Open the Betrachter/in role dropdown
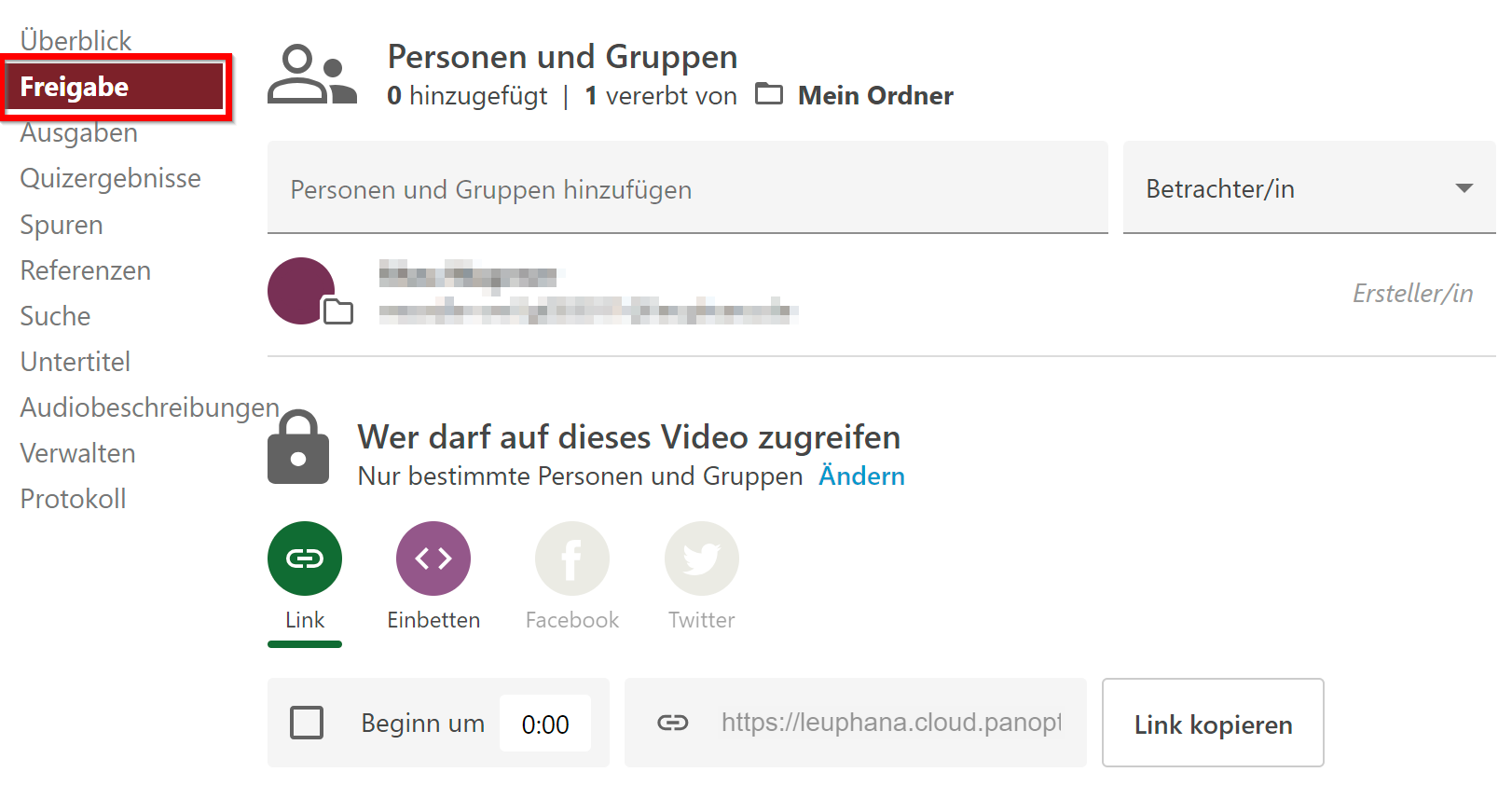Image resolution: width=1512 pixels, height=786 pixels. [1308, 188]
